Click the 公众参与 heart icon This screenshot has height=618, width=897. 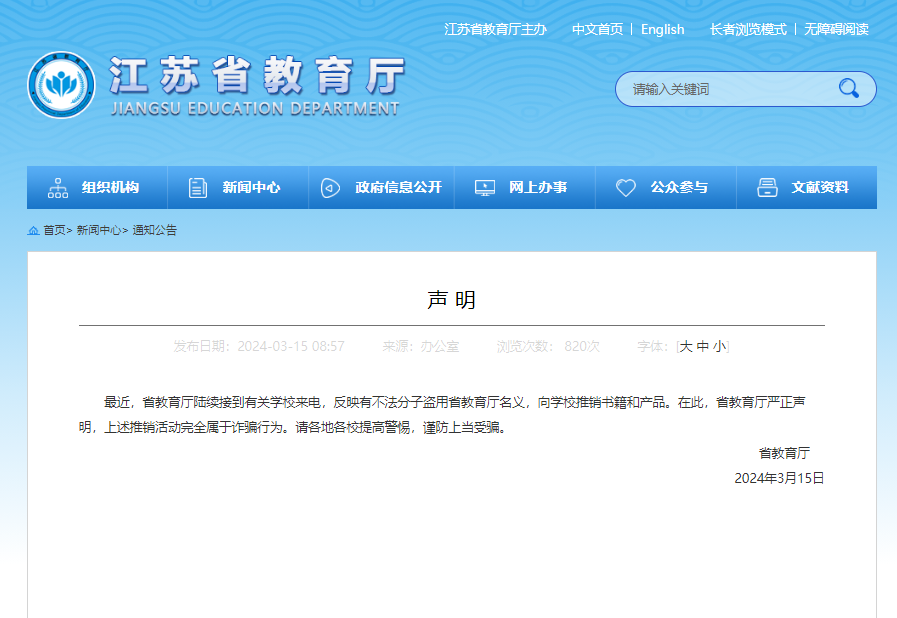626,187
